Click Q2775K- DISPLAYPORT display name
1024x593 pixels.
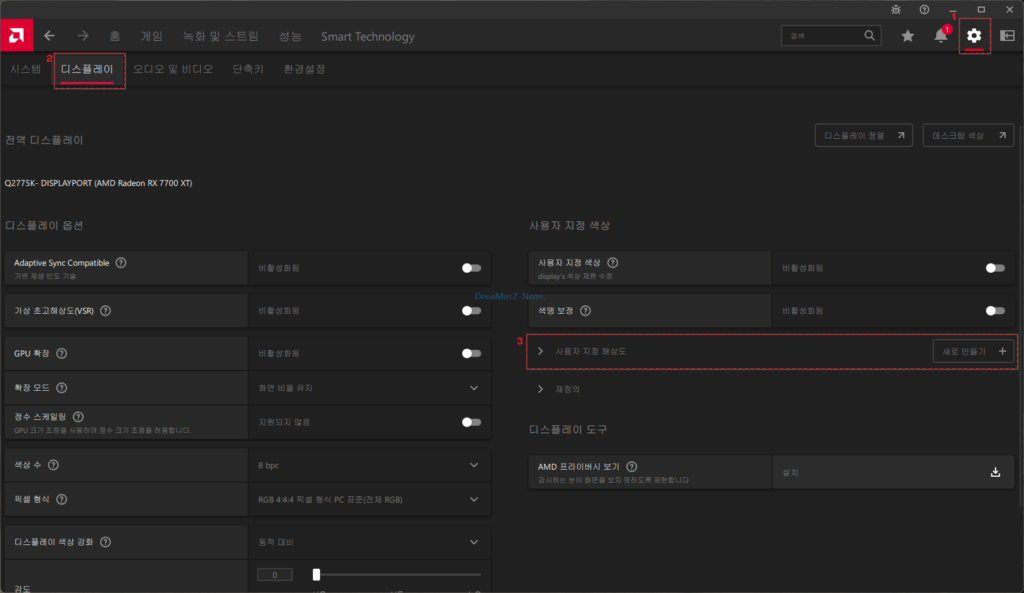tap(98, 183)
